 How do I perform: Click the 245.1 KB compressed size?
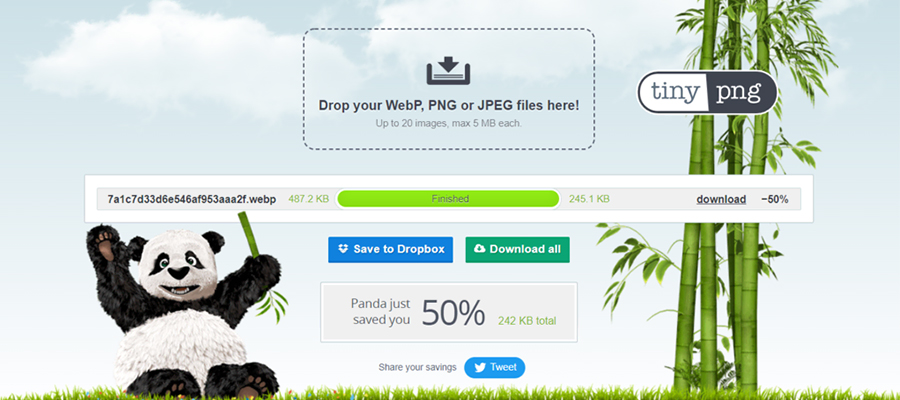coord(589,199)
